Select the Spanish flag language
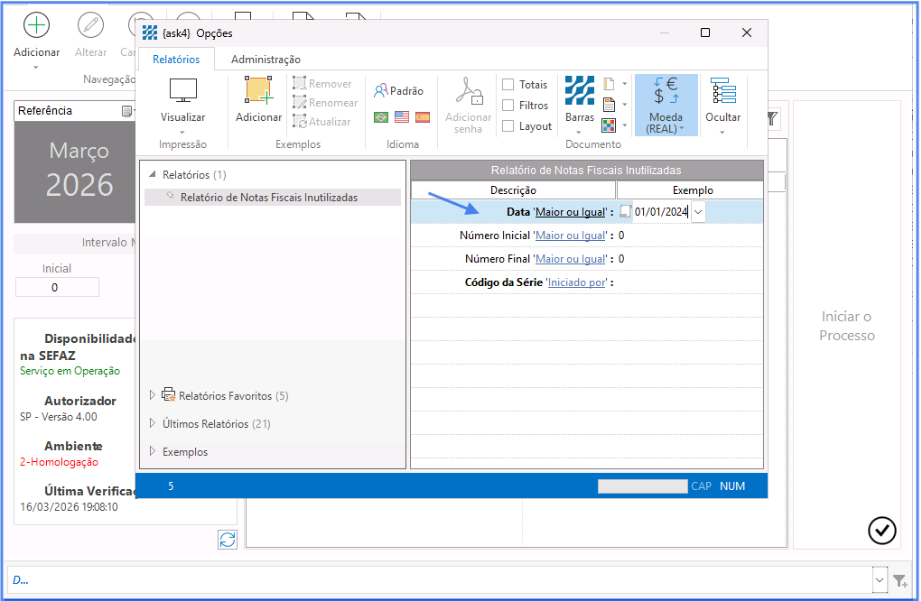Image resolution: width=921 pixels, height=601 pixels. (423, 117)
